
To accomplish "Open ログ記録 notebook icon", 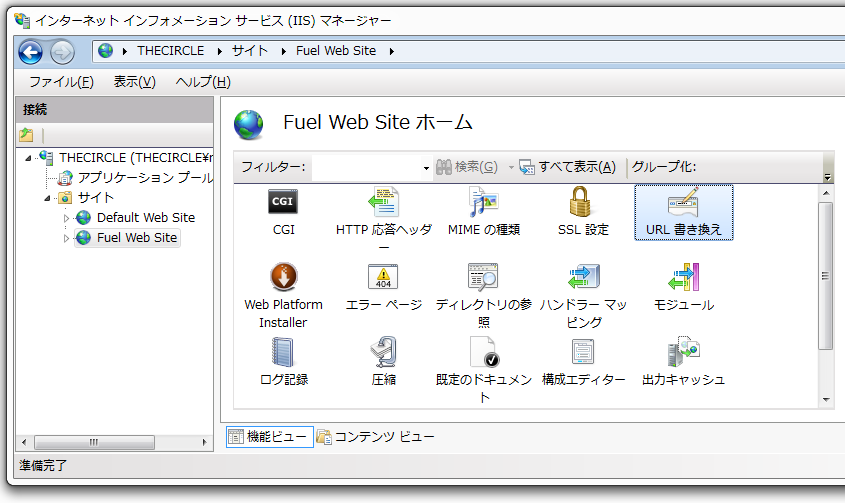I will (x=283, y=352).
